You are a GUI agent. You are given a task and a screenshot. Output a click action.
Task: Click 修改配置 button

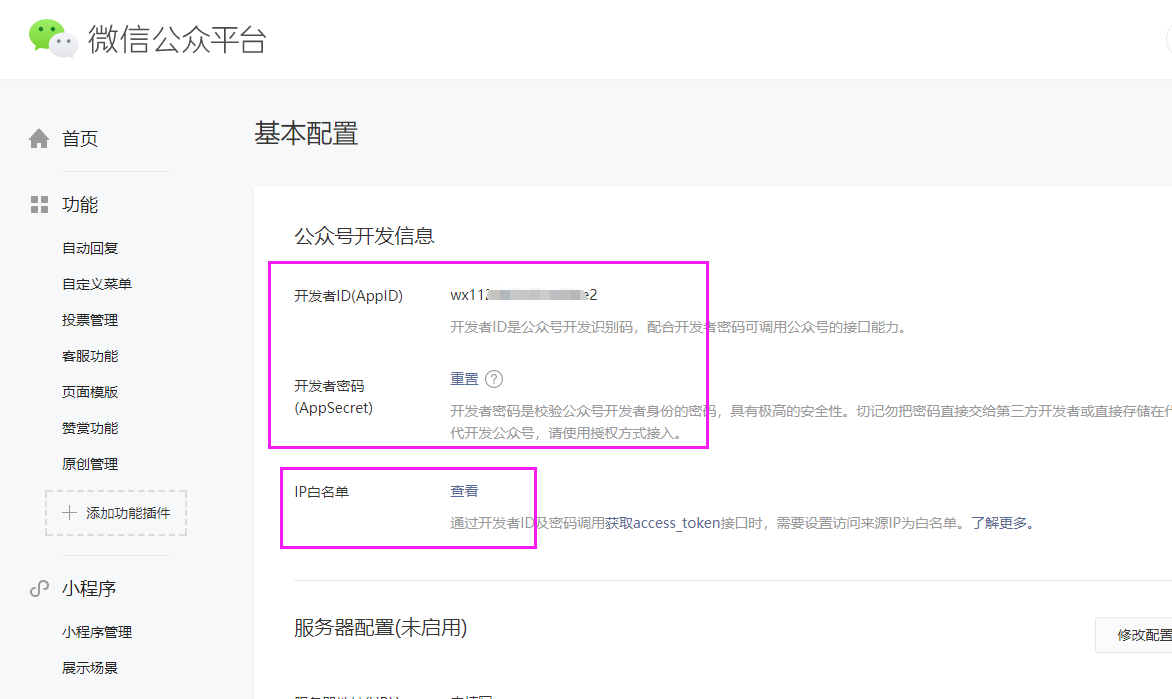[1136, 635]
